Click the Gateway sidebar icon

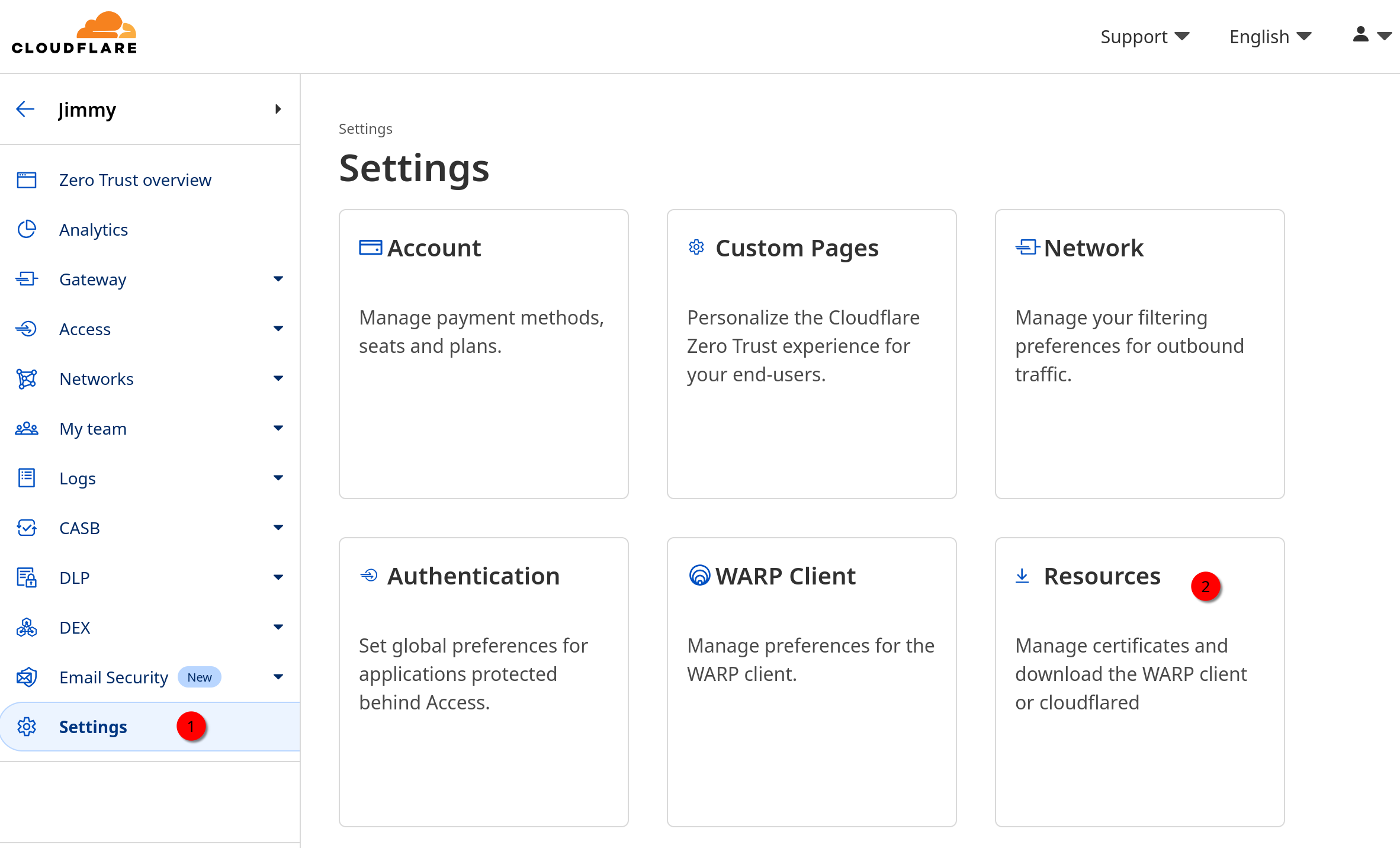[x=27, y=280]
